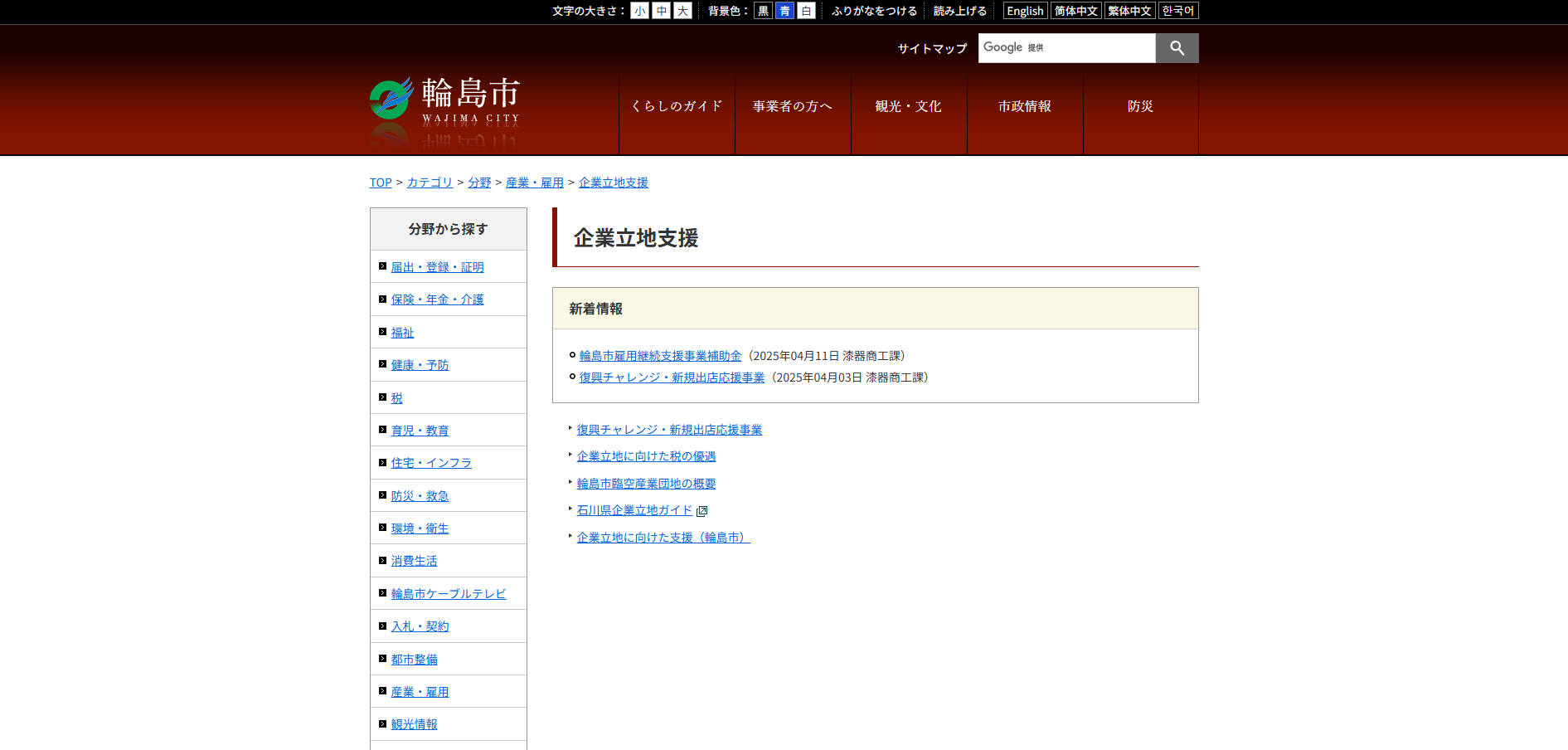1568x750 pixels.
Task: Open 保険・年金・介護 sidebar category
Action: [x=437, y=300]
